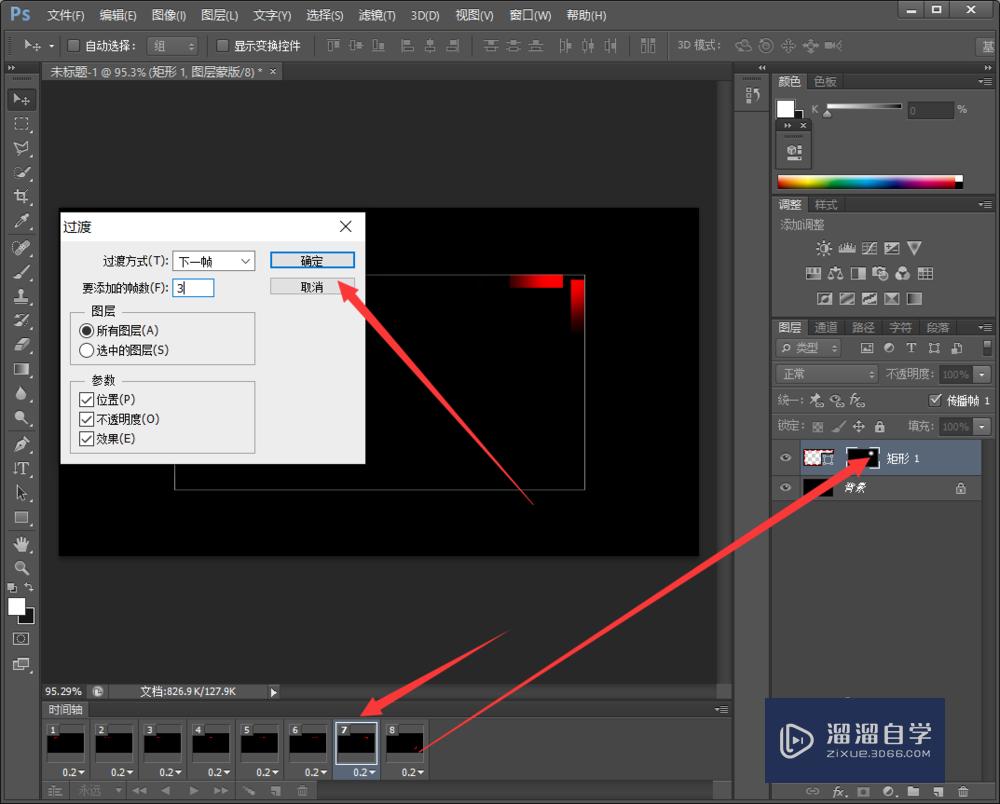Cancel the tween dialog with 取消

pos(312,287)
